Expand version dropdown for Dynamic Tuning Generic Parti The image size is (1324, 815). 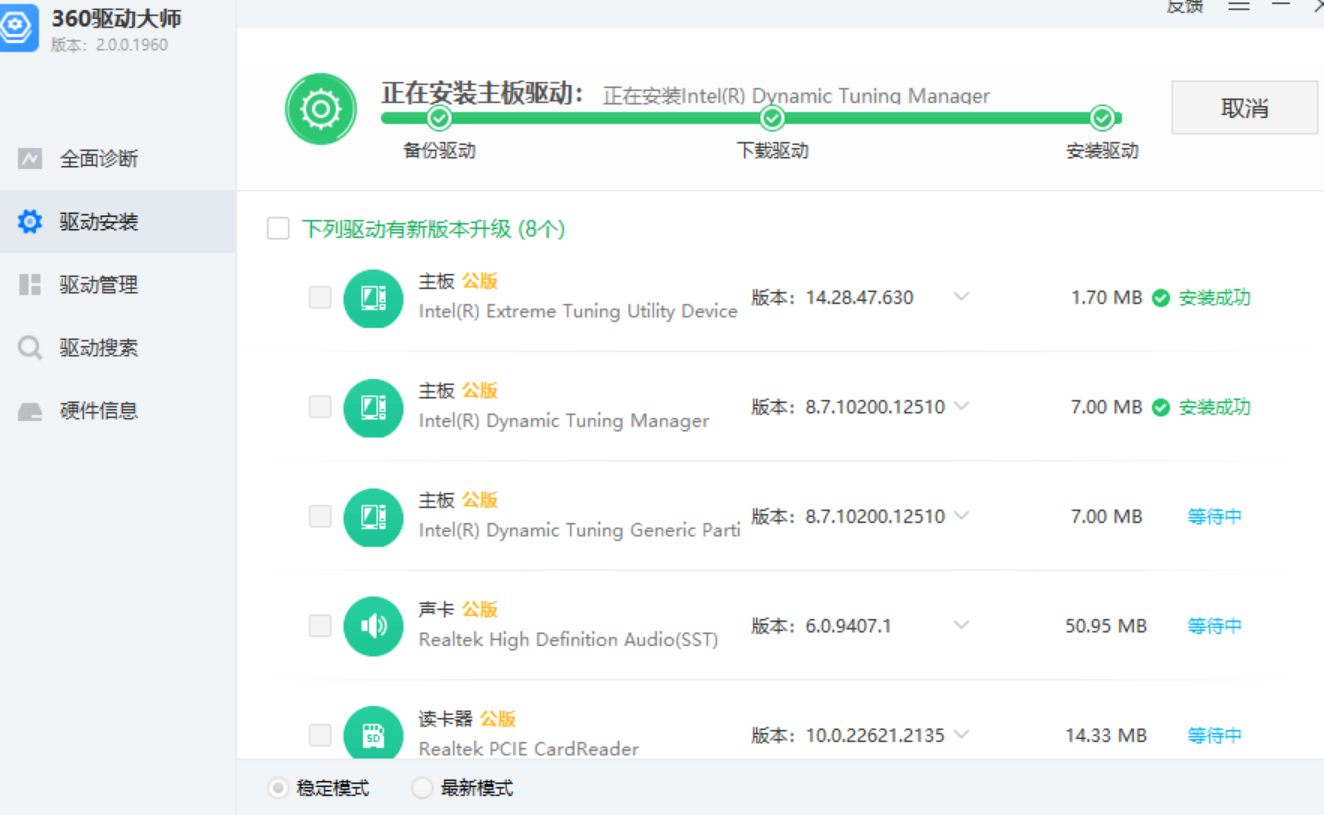click(961, 516)
